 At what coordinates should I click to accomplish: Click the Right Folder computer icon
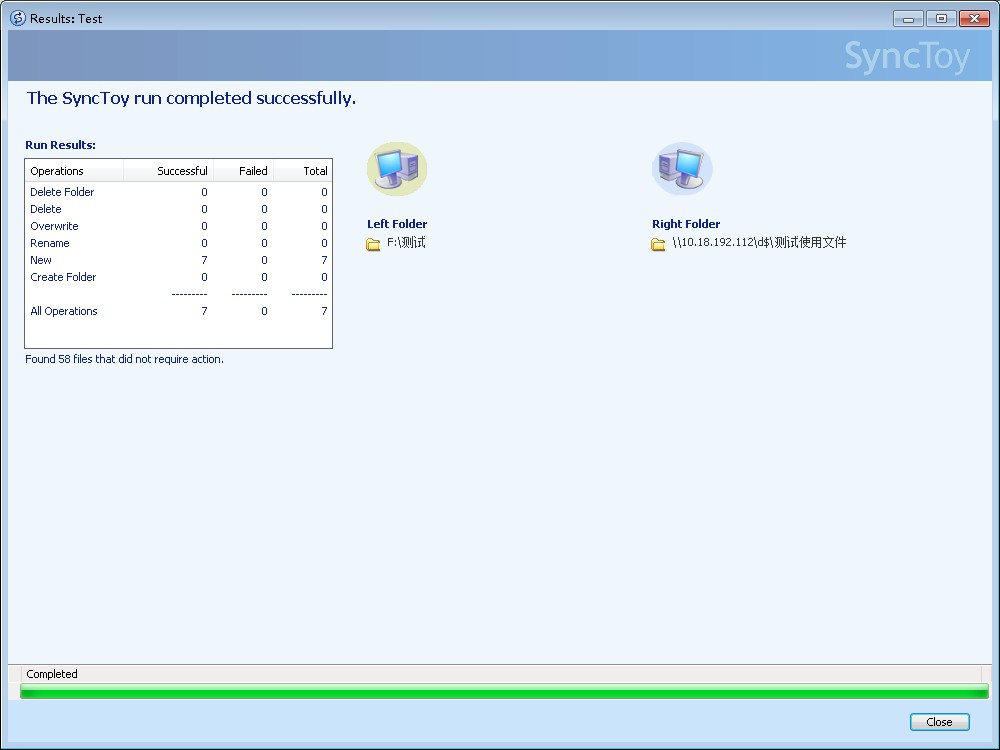682,169
